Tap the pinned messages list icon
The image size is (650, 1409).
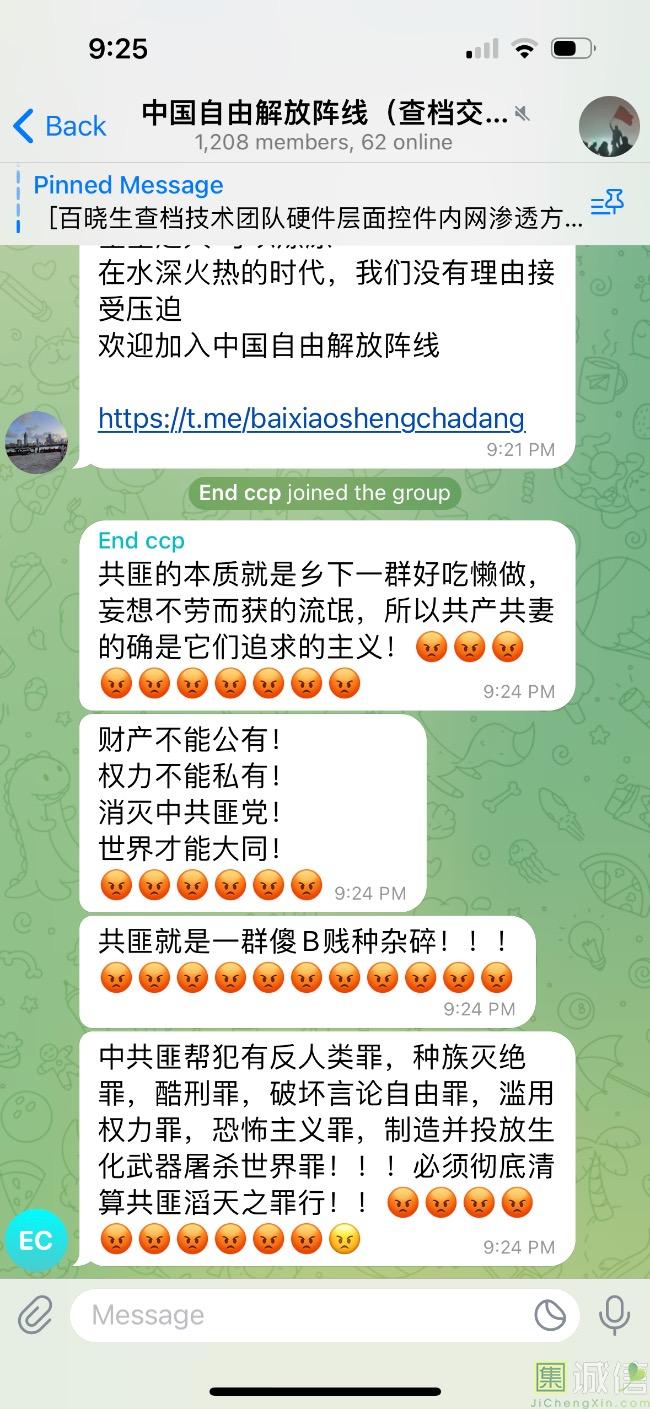[x=607, y=204]
